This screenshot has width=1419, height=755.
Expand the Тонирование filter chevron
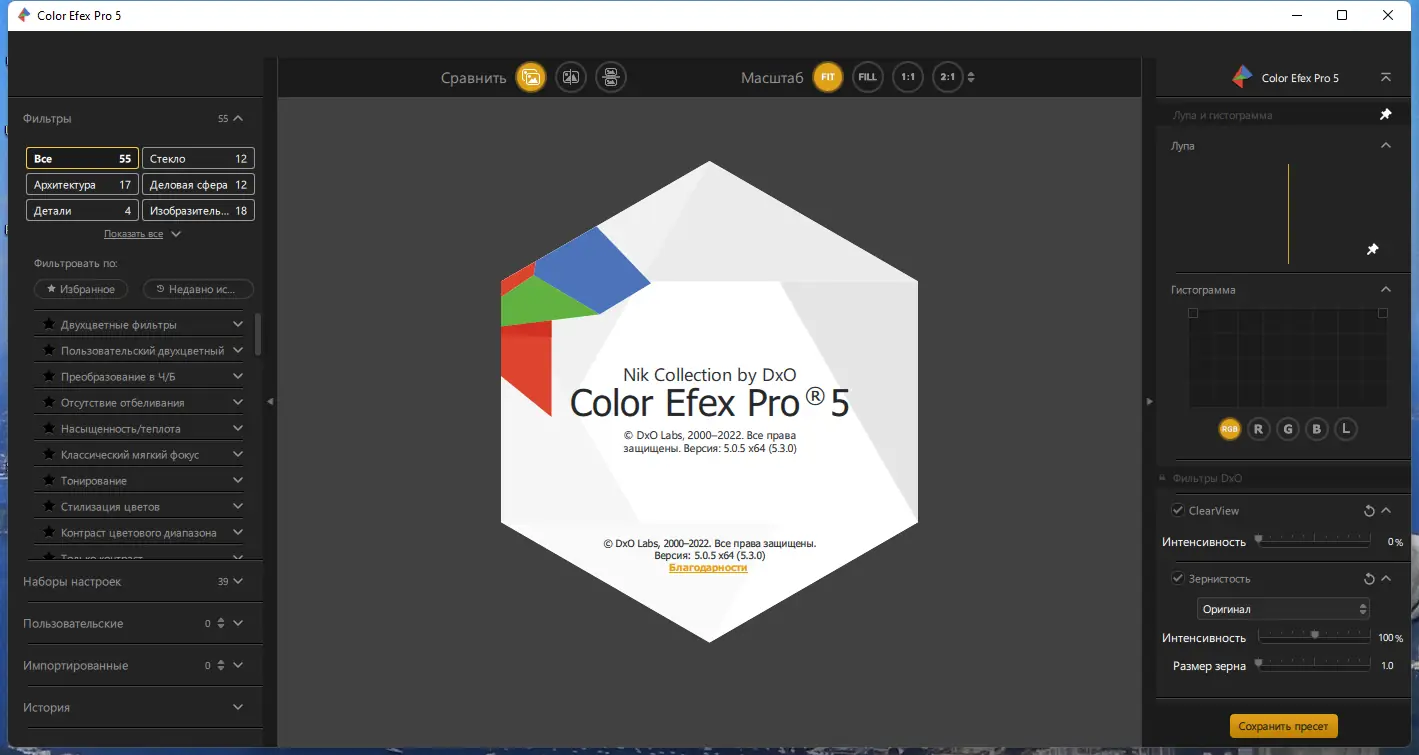pyautogui.click(x=238, y=480)
